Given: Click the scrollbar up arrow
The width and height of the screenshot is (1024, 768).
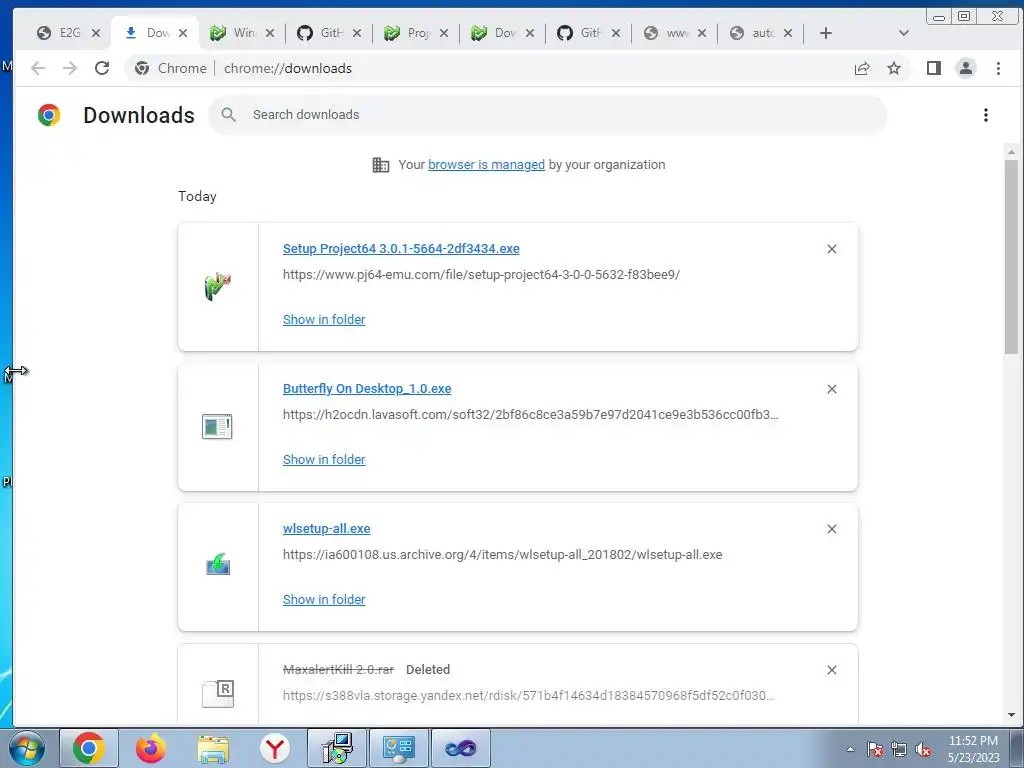Looking at the screenshot, I should tap(1011, 152).
